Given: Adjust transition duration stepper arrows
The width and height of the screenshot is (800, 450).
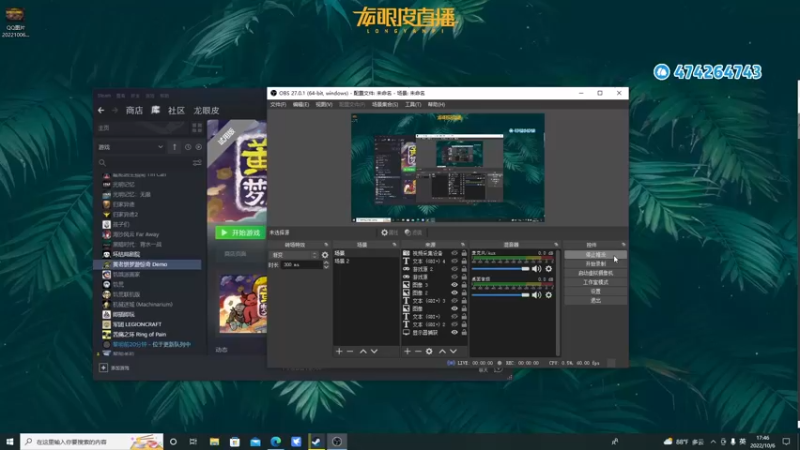Looking at the screenshot, I should coord(326,265).
